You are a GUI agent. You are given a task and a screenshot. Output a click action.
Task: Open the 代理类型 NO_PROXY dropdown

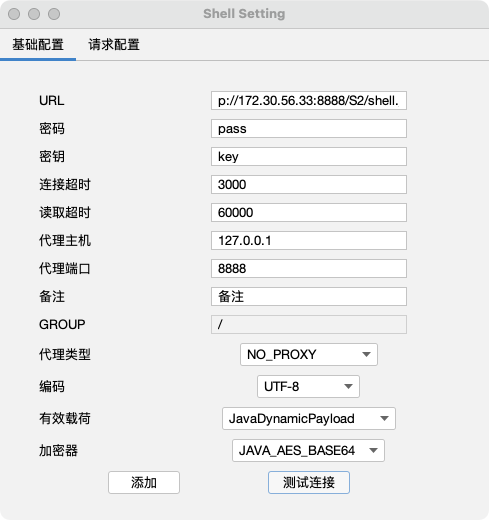point(309,354)
